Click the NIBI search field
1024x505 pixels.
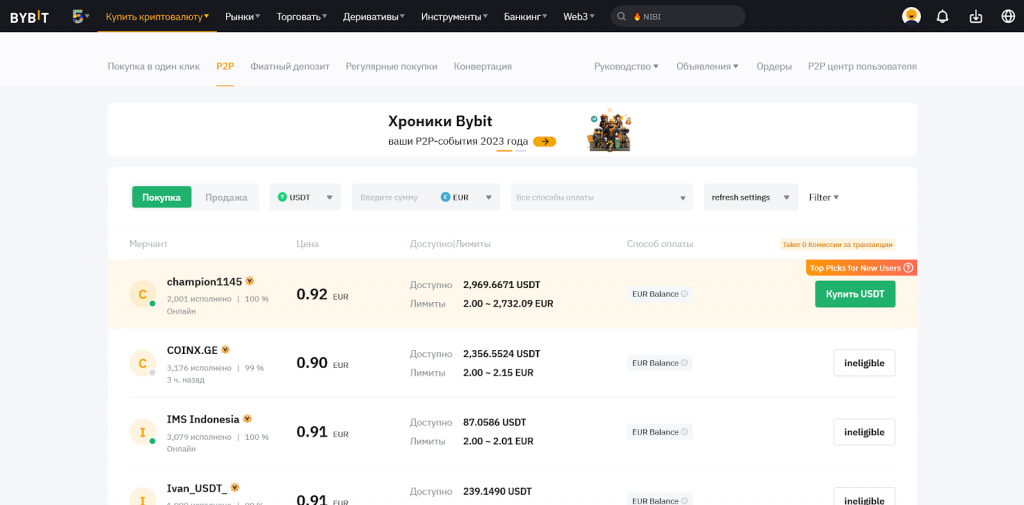tap(678, 16)
